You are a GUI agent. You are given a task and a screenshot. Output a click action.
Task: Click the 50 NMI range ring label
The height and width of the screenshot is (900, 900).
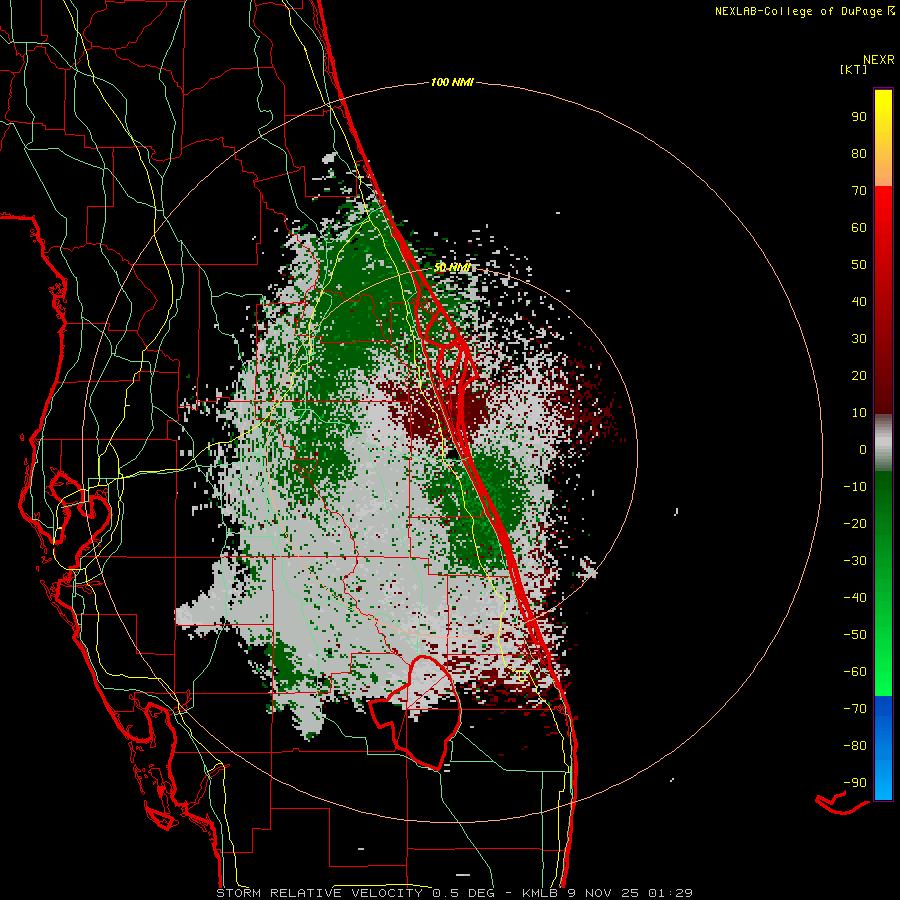point(452,267)
